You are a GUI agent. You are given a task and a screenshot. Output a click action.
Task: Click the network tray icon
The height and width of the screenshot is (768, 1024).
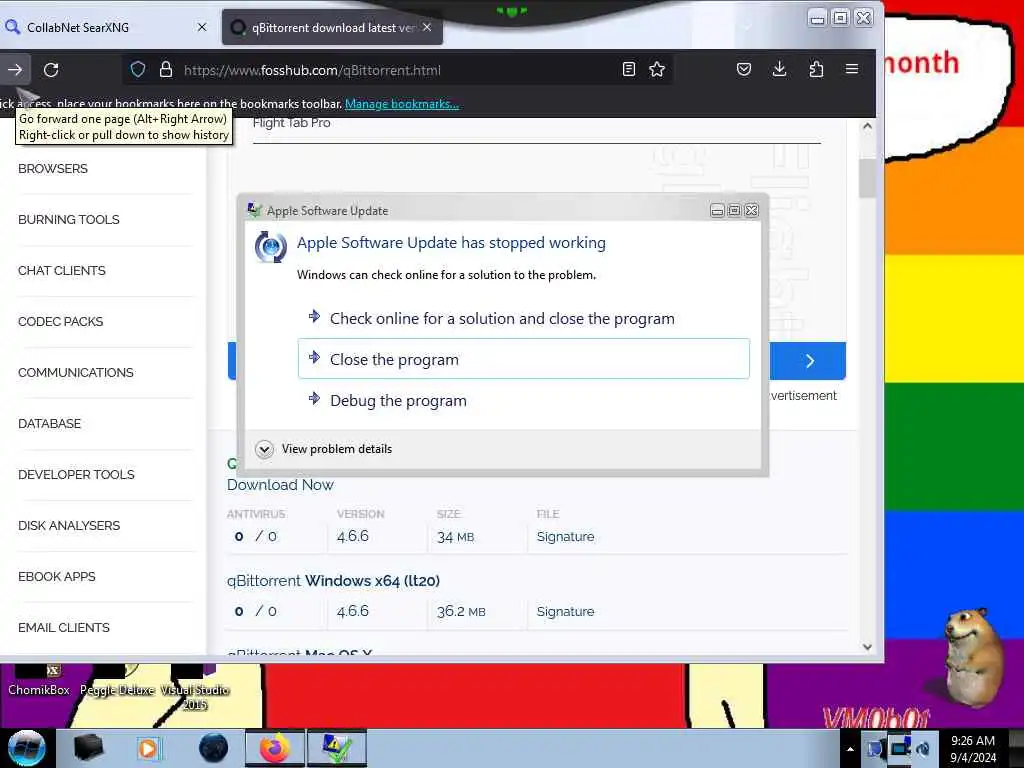click(900, 746)
